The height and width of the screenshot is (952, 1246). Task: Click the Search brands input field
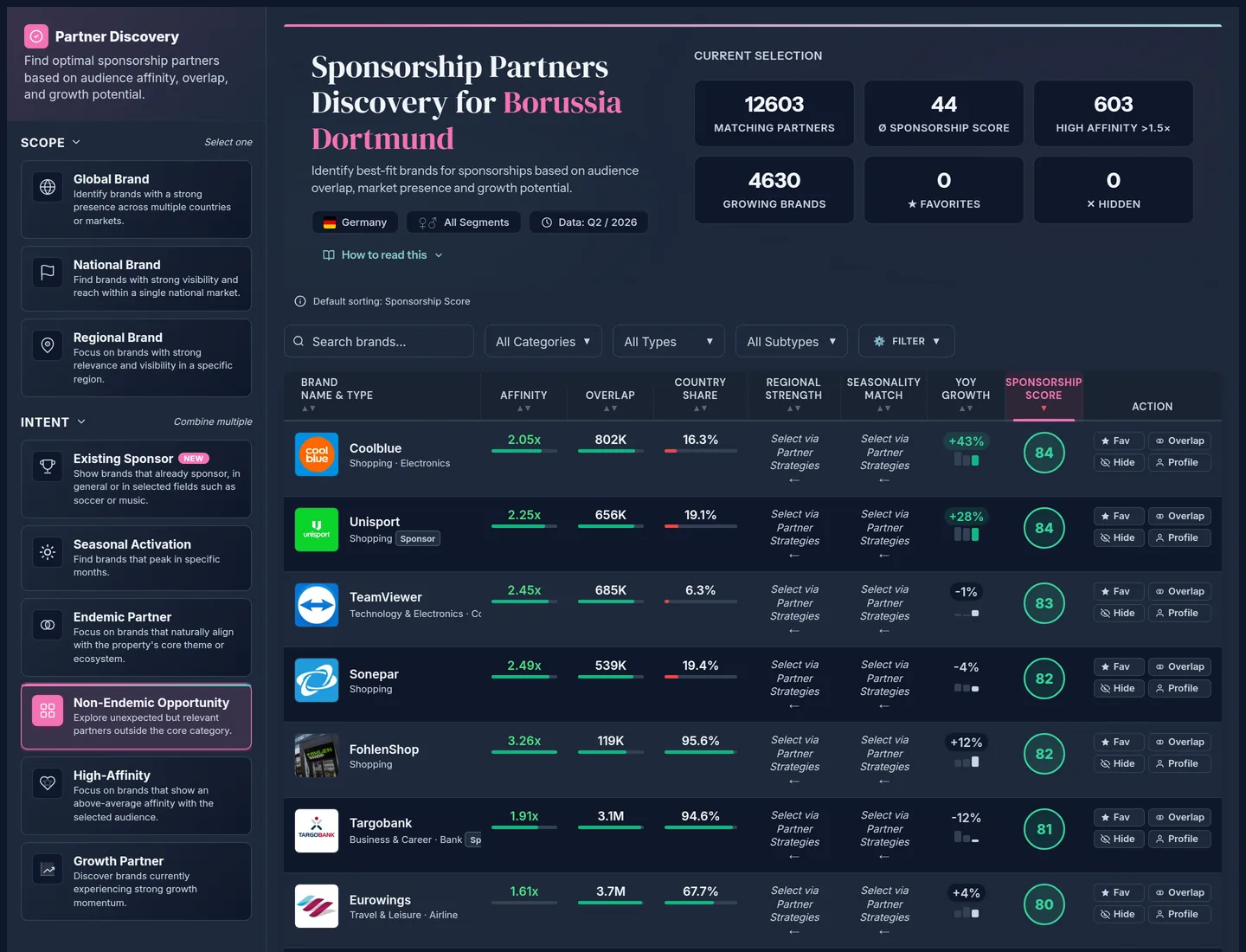pyautogui.click(x=379, y=341)
